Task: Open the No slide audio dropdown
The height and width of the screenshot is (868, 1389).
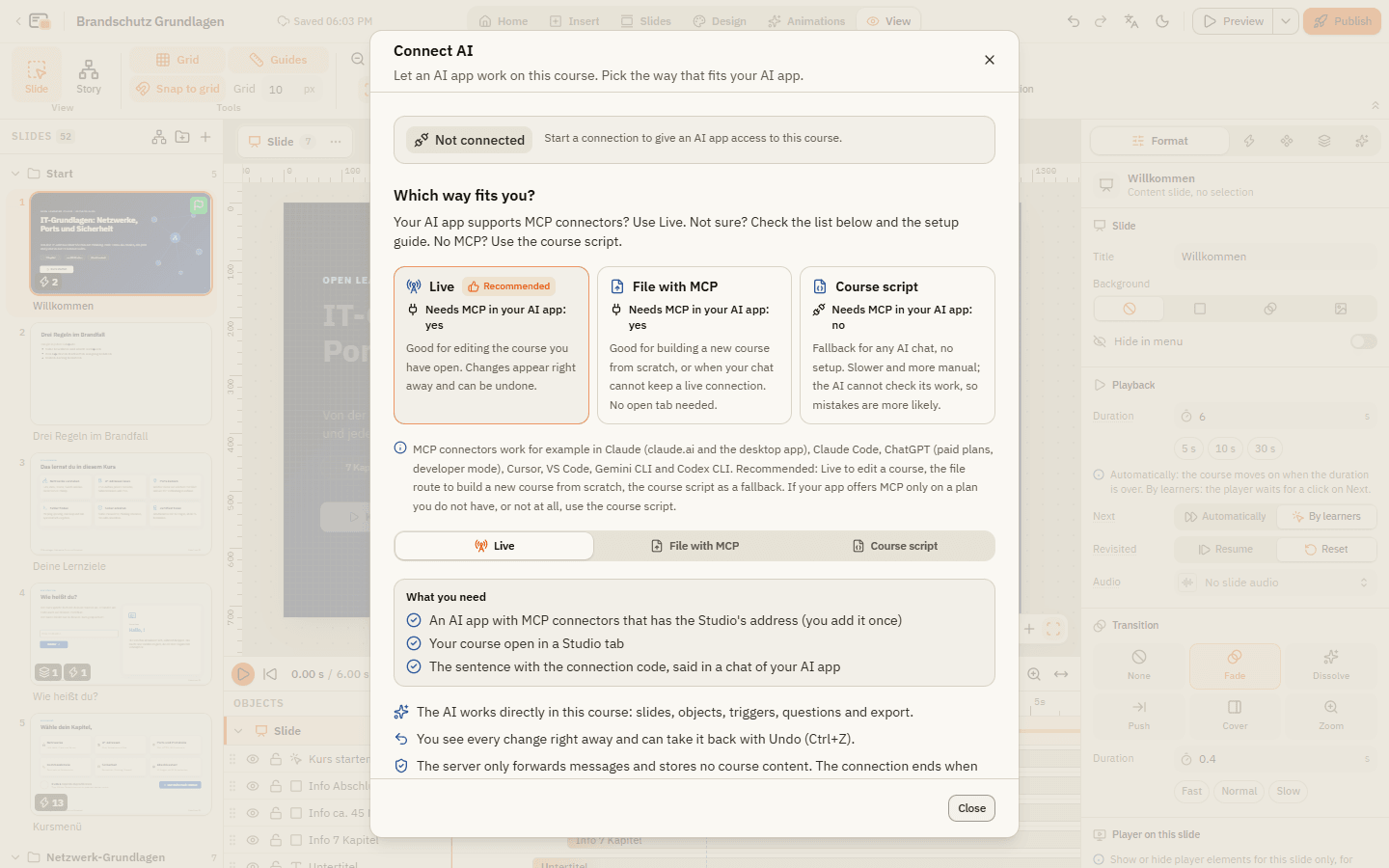Action: coord(1275,583)
